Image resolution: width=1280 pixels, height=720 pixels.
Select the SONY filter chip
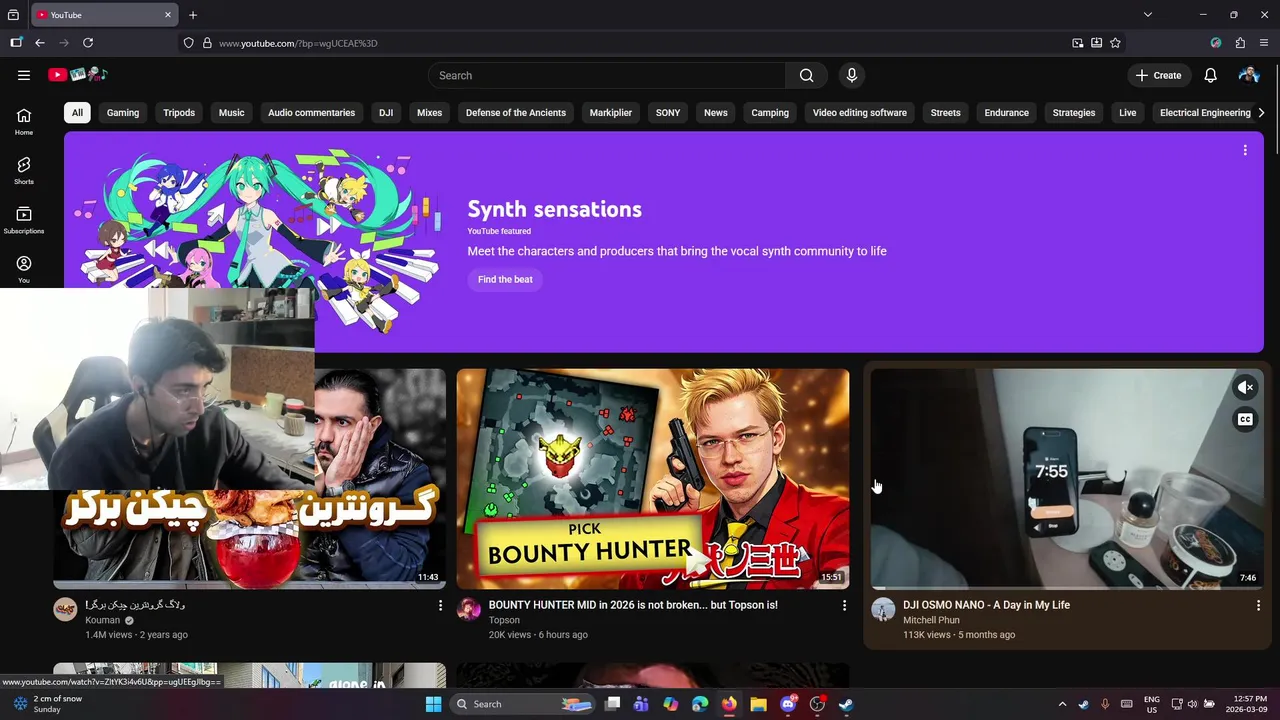click(x=668, y=113)
